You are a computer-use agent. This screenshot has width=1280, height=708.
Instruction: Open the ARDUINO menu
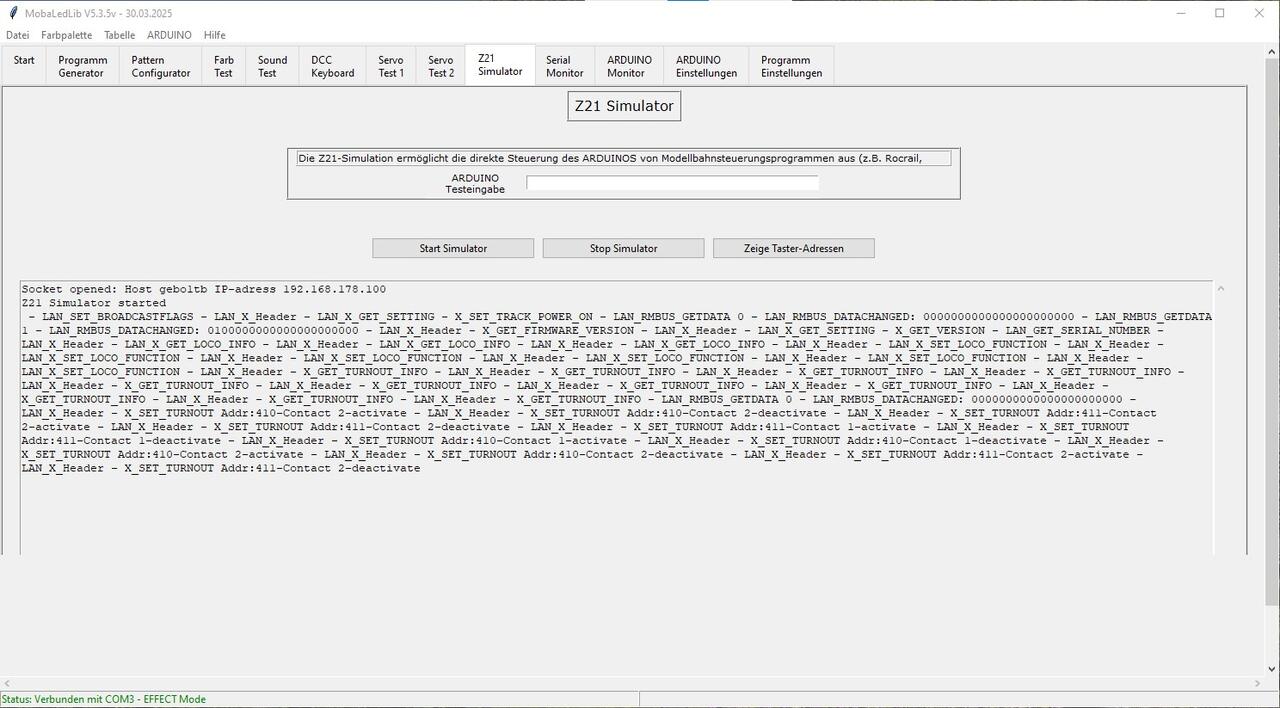pyautogui.click(x=169, y=35)
